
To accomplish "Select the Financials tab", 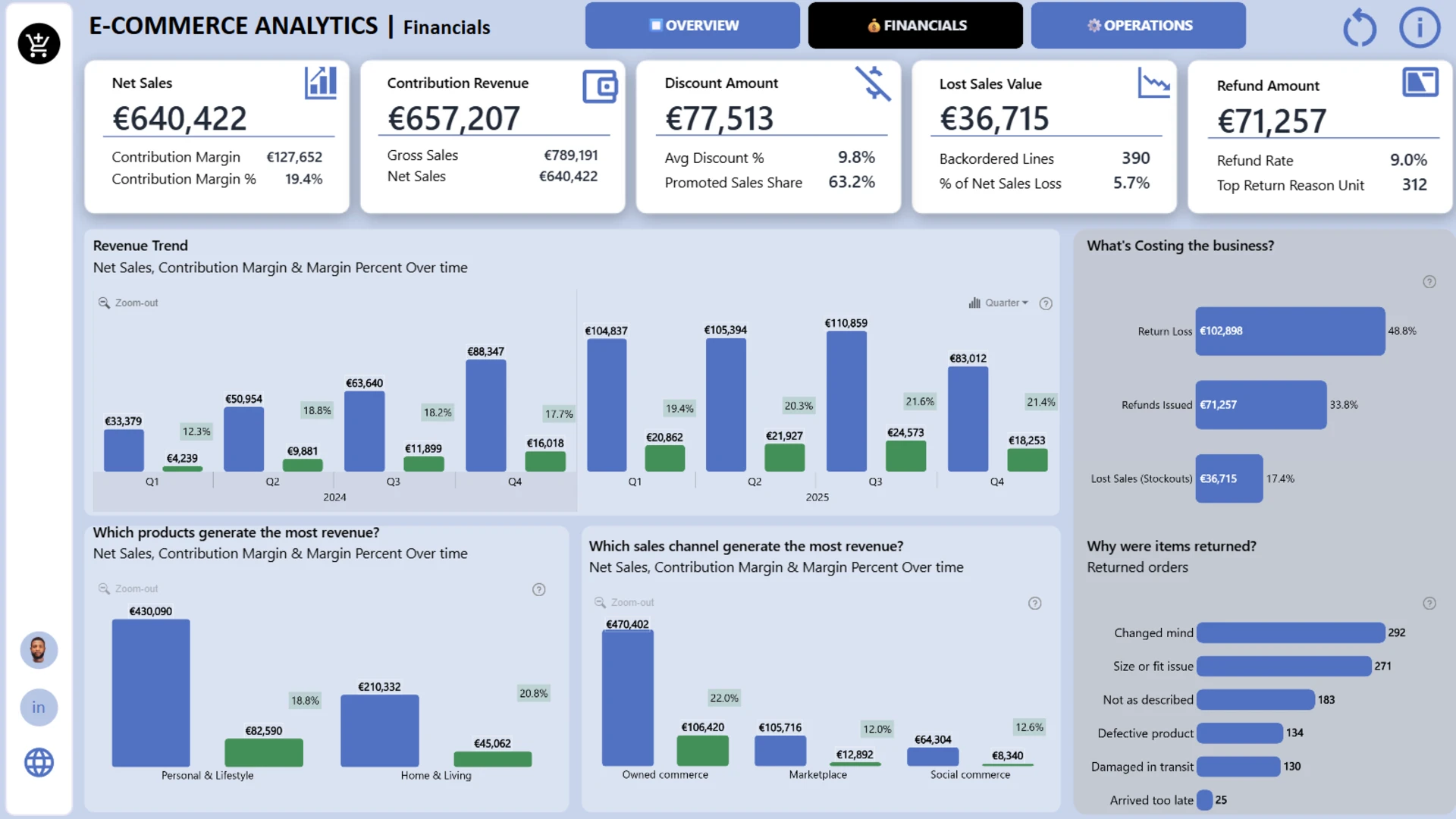I will click(x=915, y=25).
